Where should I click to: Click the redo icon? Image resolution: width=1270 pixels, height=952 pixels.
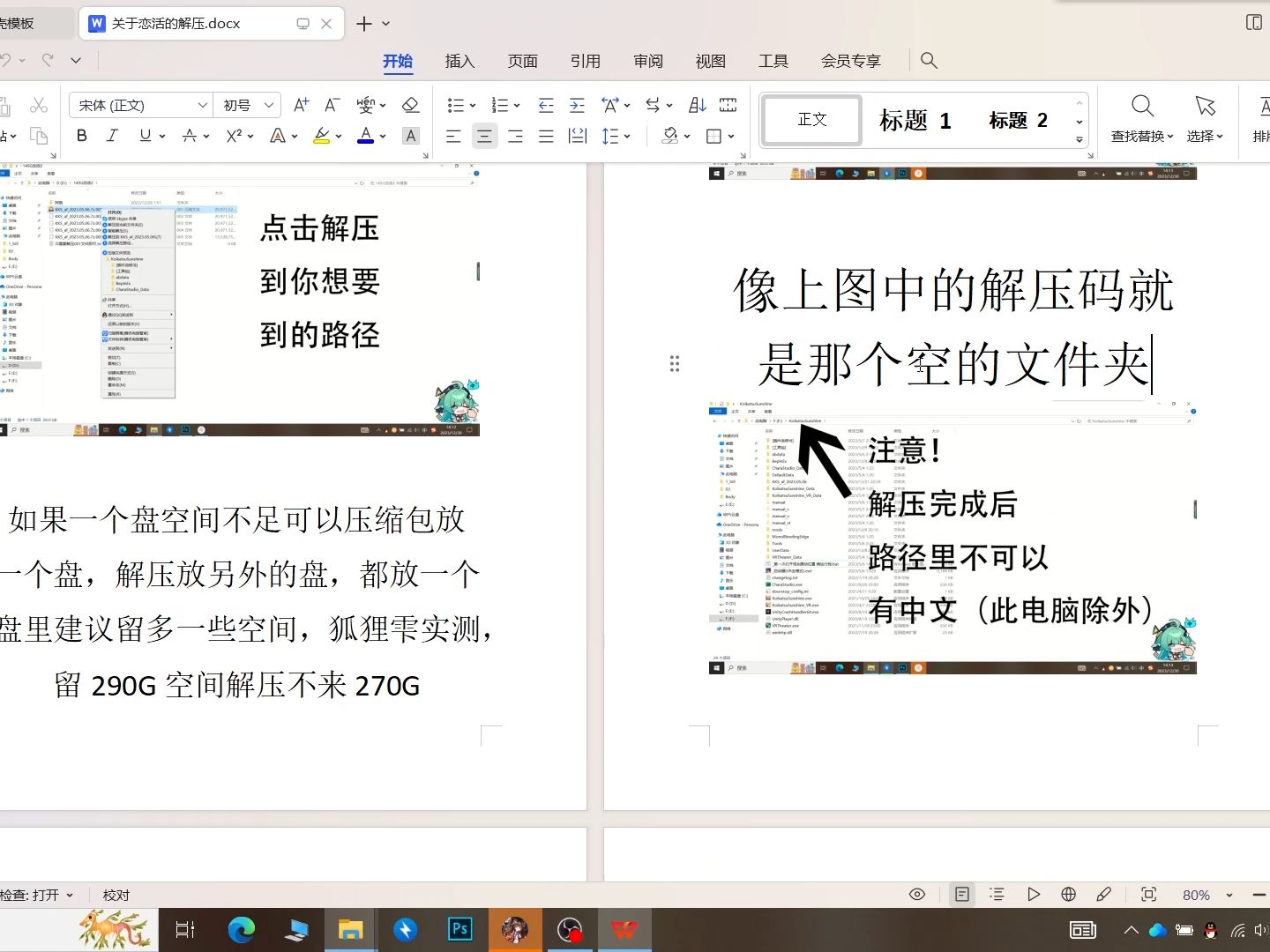[x=48, y=60]
